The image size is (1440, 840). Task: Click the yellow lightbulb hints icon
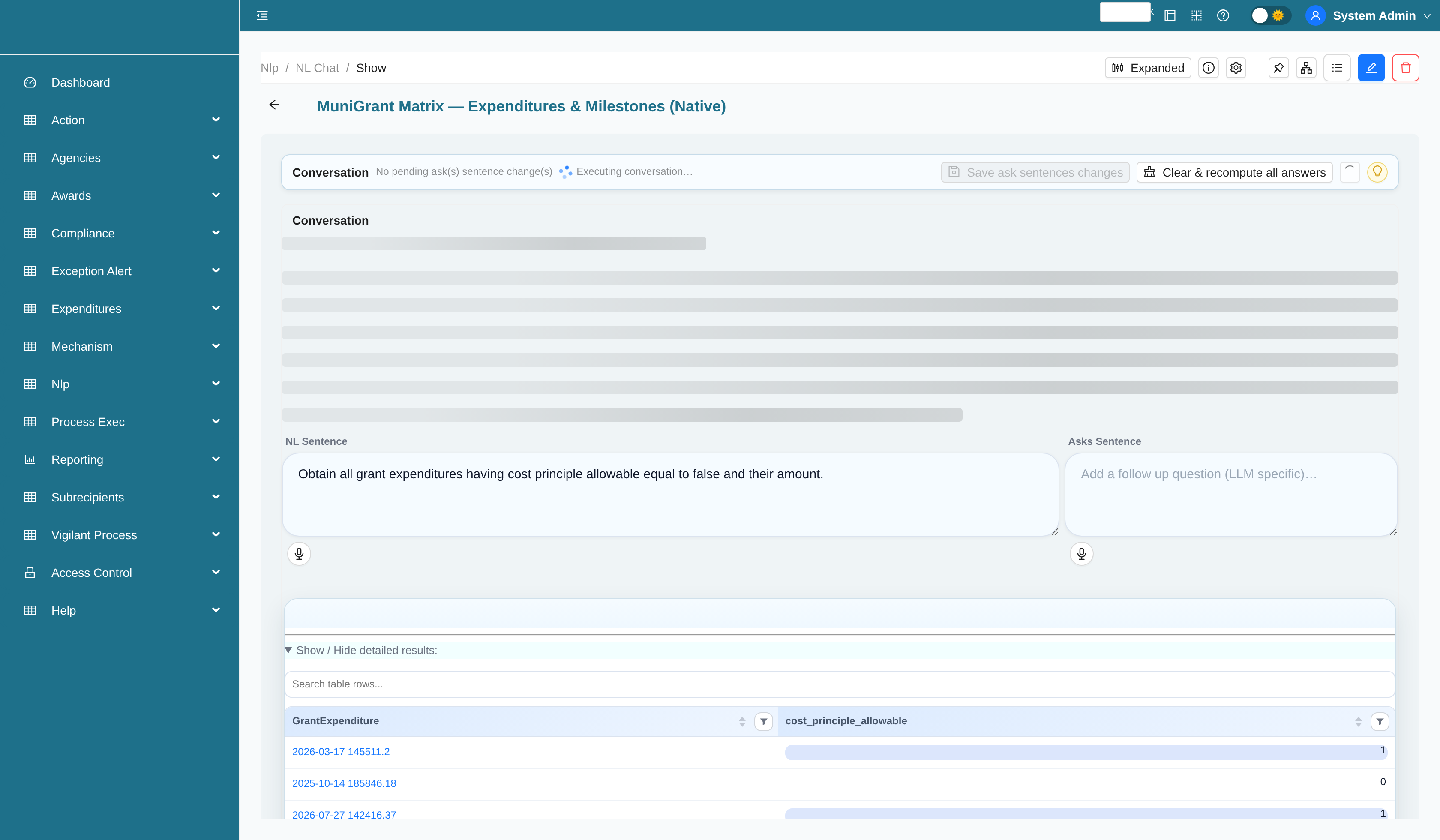[1377, 172]
